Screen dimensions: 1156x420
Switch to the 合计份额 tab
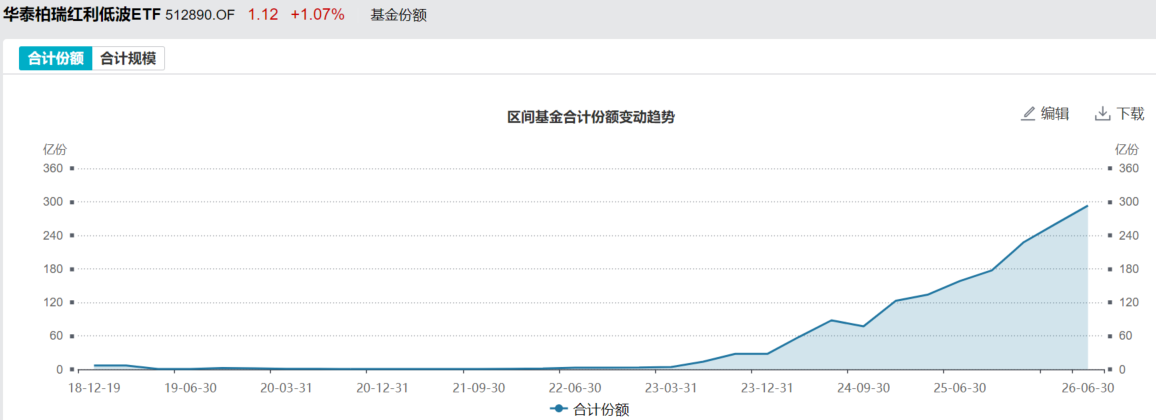pos(56,59)
